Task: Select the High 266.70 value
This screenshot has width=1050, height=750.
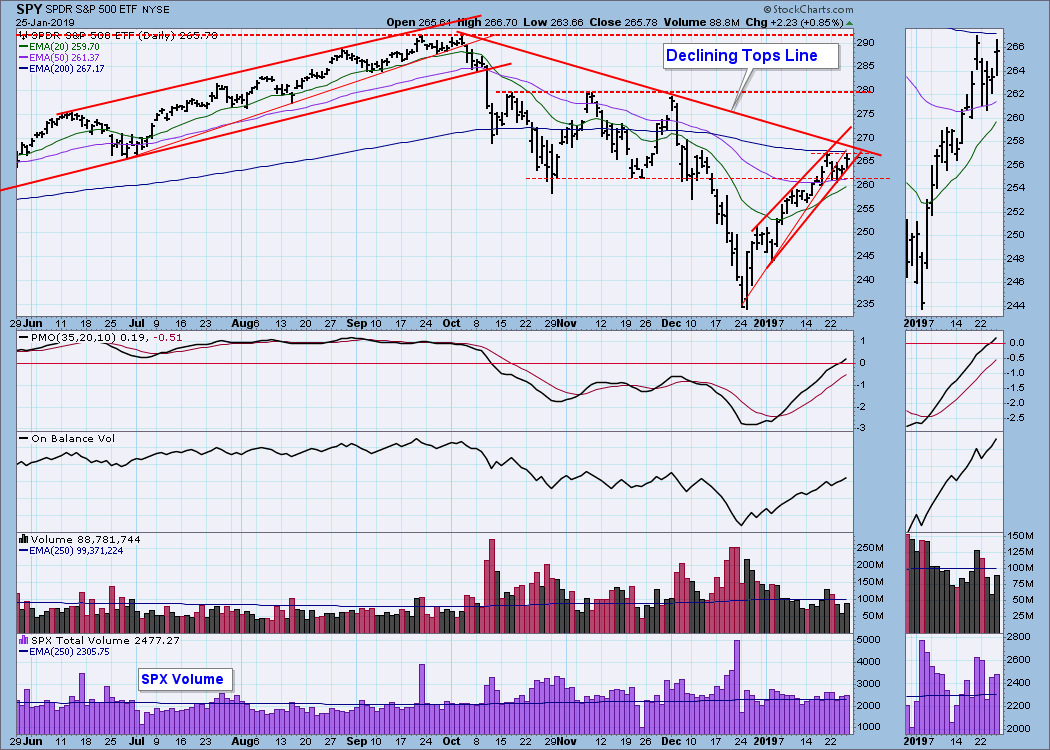Action: point(487,22)
